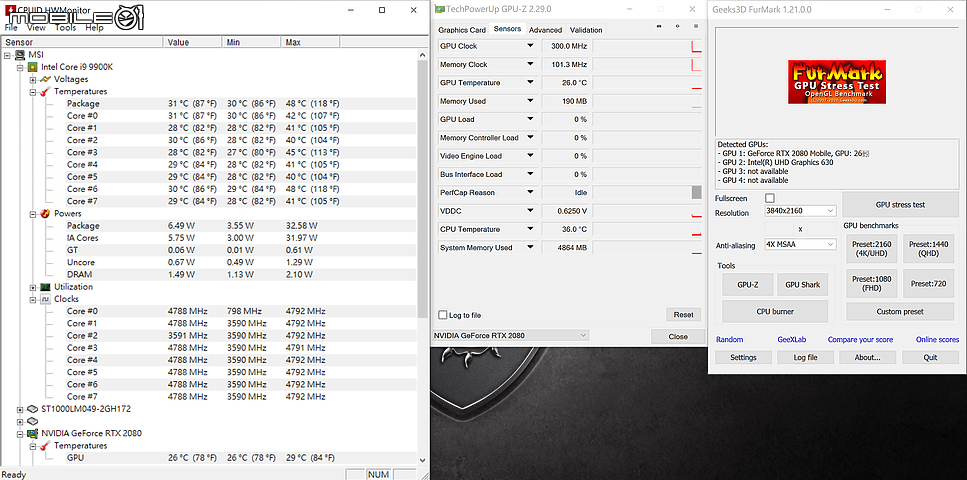Viewport: 967px width, 480px height.
Task: Click the Powers flame icon
Action: [x=46, y=213]
